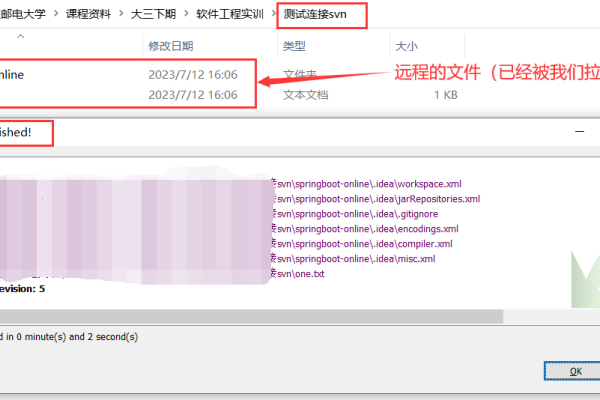Open the 软件工程实训 breadcrumb folder
This screenshot has height=400, width=600.
[230, 14]
